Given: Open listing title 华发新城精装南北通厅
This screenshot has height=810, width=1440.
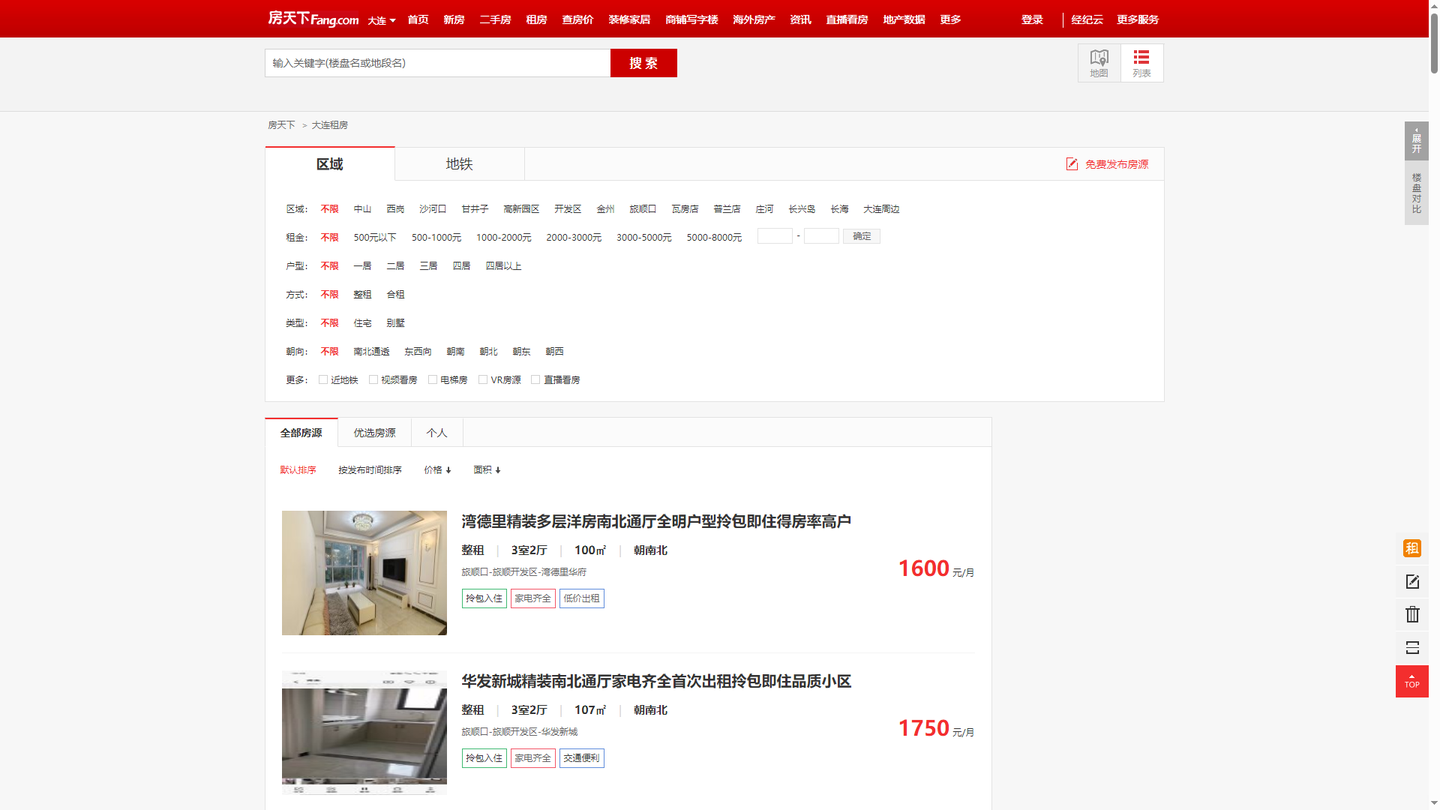Looking at the screenshot, I should [656, 681].
